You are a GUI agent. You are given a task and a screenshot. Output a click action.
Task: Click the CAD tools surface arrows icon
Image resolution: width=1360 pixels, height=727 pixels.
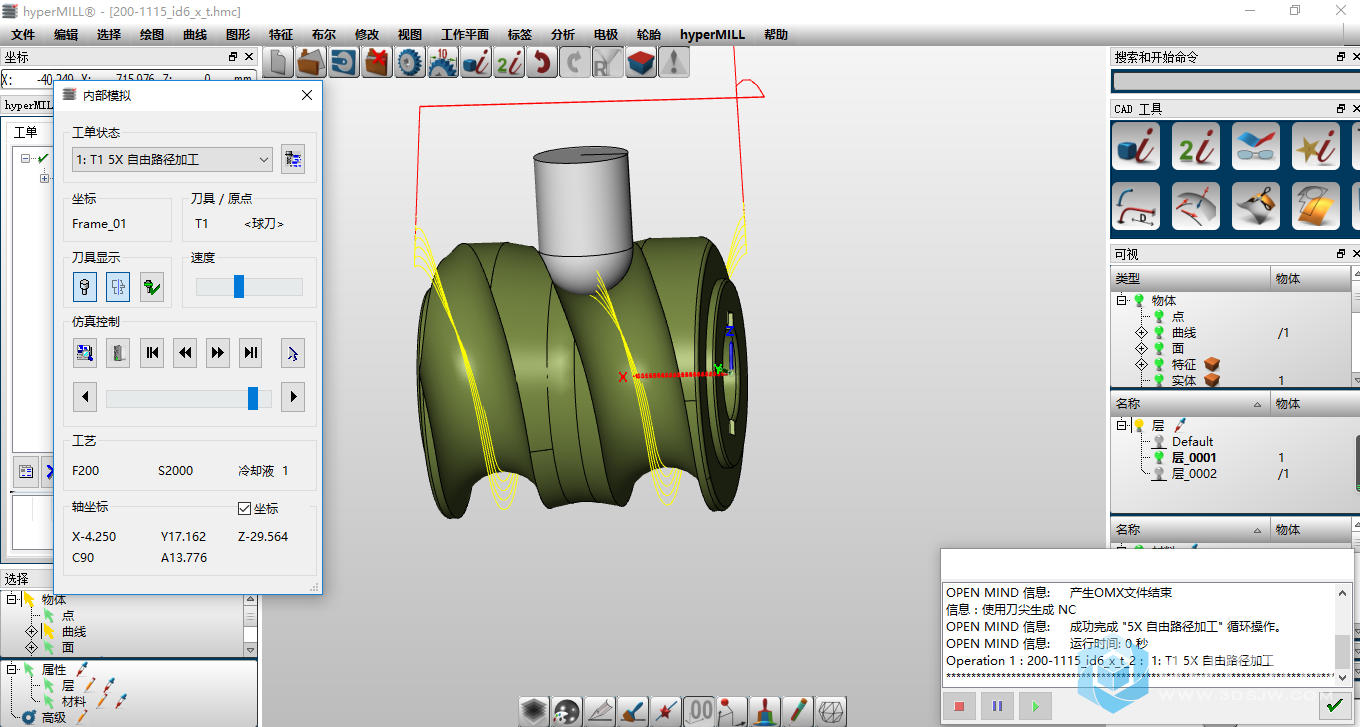tap(1196, 206)
